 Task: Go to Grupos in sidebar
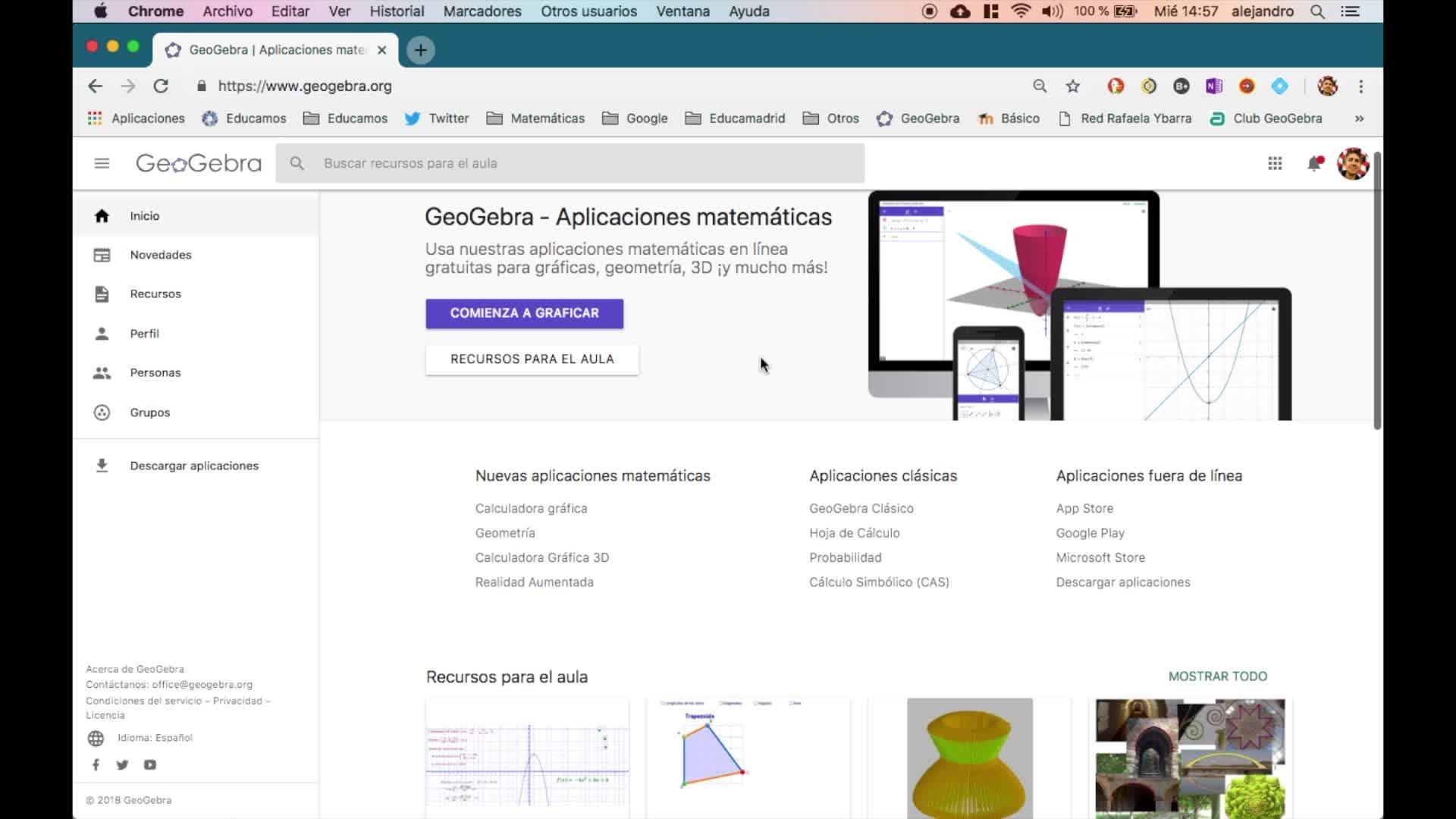(149, 413)
